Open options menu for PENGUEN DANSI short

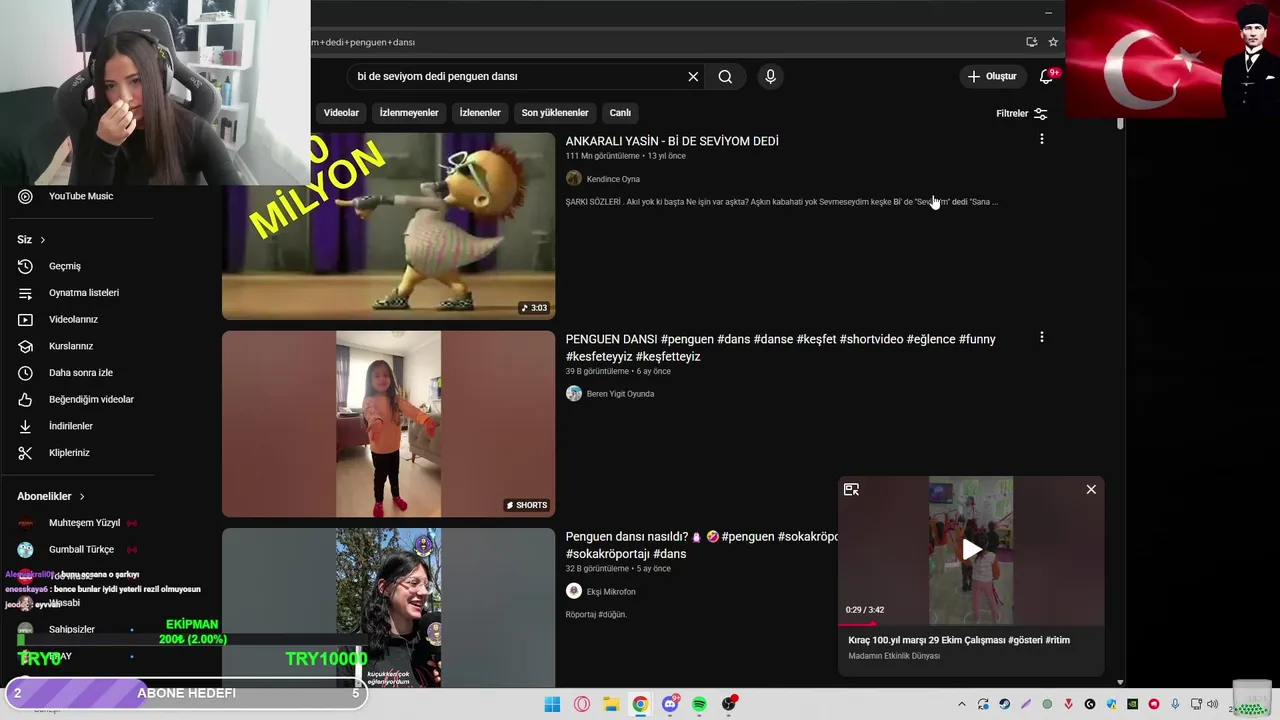point(1041,338)
